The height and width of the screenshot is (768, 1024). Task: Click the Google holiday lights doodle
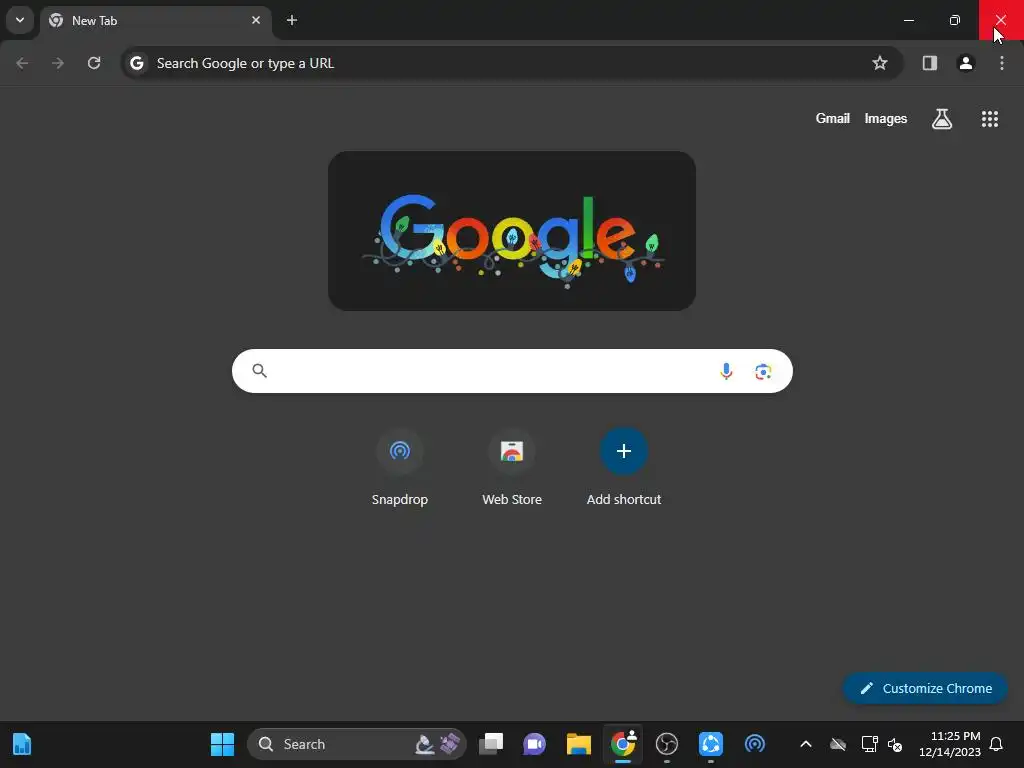[x=512, y=231]
